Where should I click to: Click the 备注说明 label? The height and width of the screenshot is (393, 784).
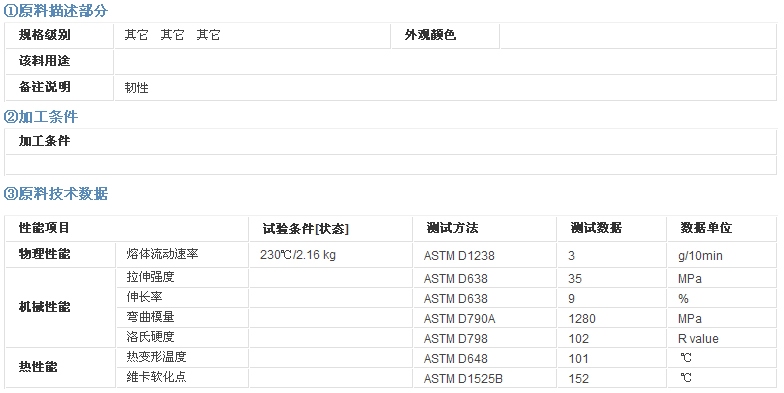pyautogui.click(x=44, y=87)
